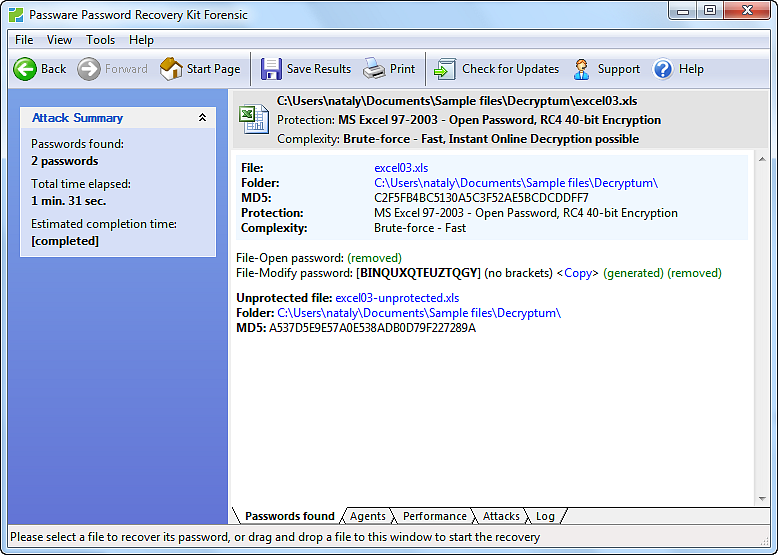Copy the File-Modify password via Copy link
This screenshot has height=555, width=778.
coord(578,273)
